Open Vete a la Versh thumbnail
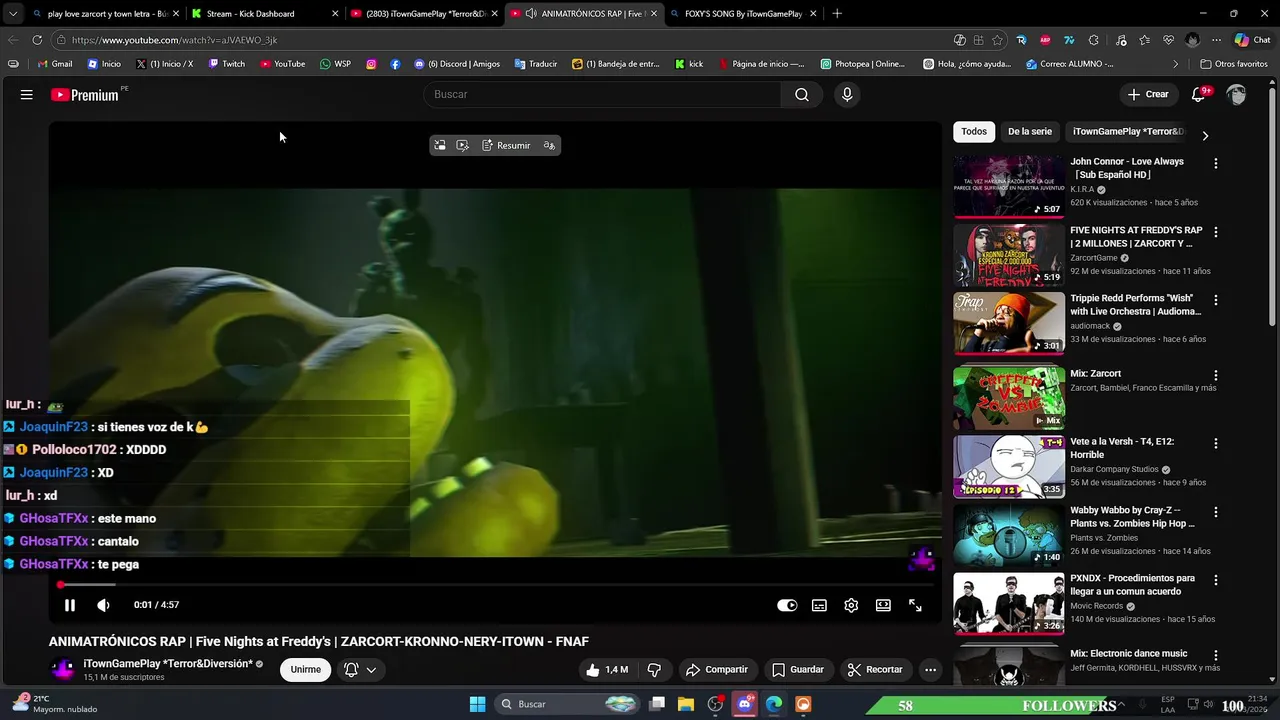 pos(1008,466)
